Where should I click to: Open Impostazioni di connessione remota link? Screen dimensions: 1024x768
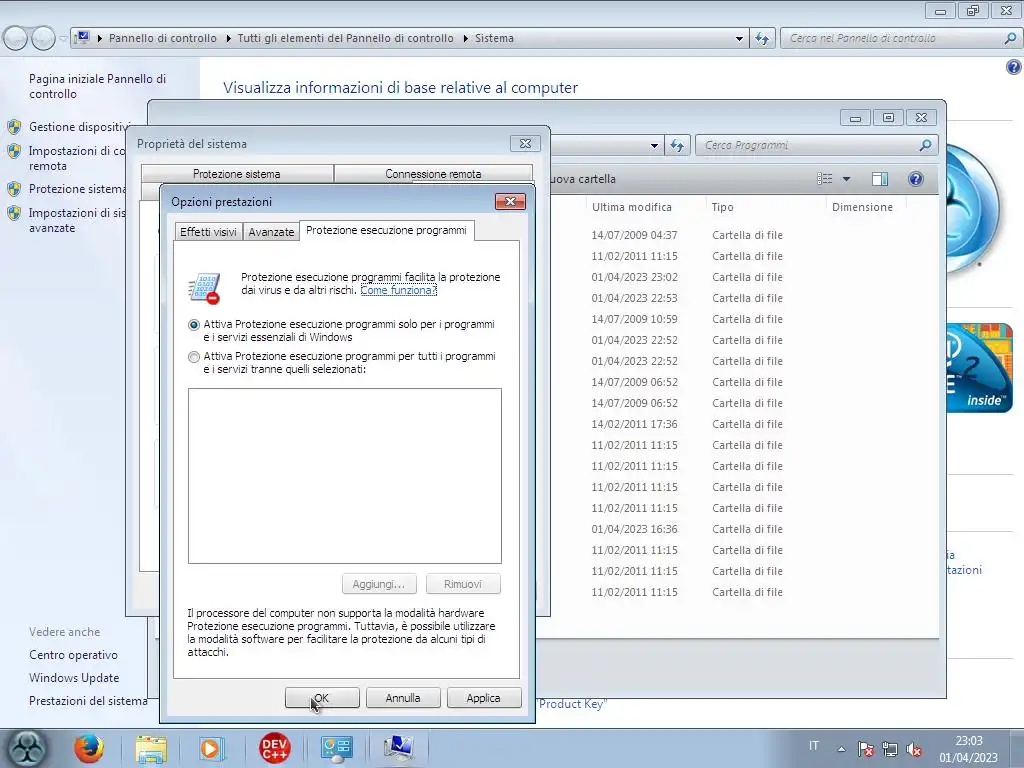pos(76,158)
